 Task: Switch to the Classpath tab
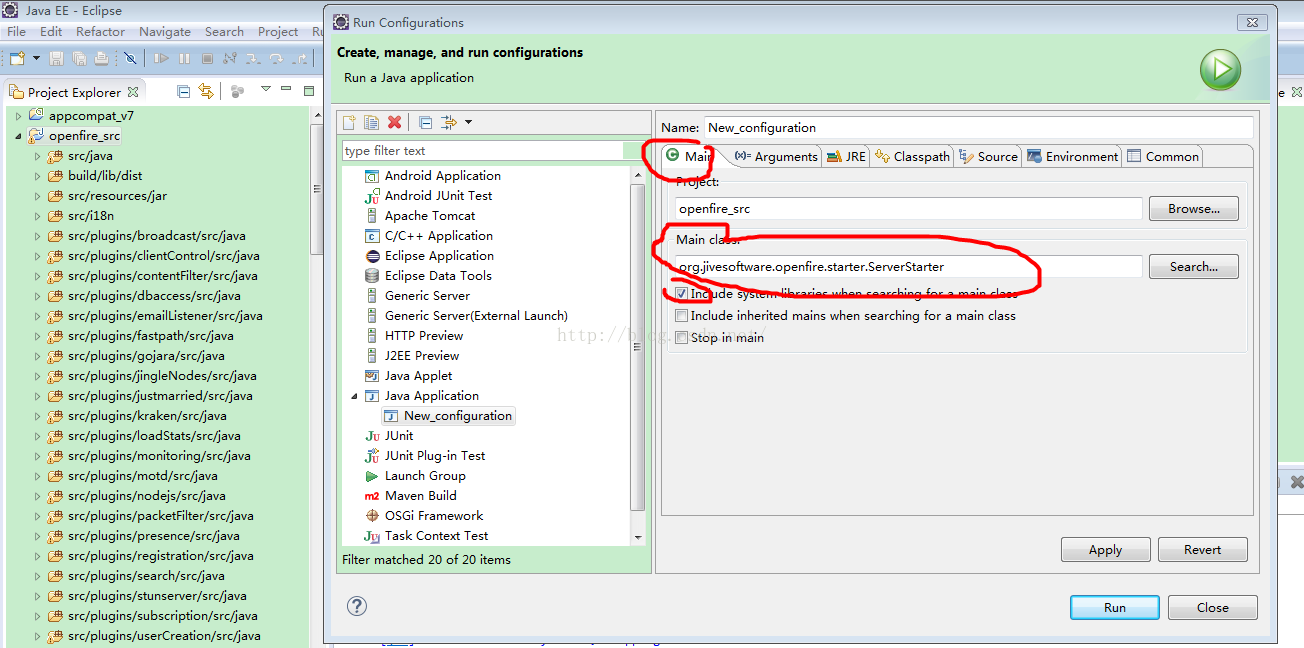click(x=912, y=156)
